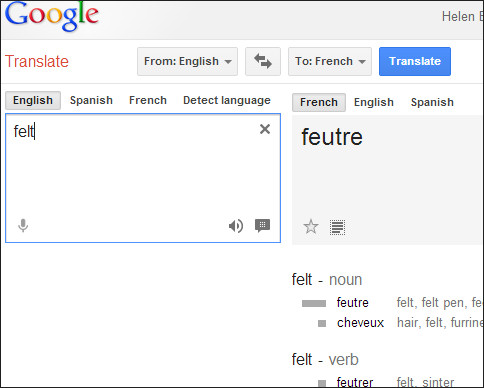Select Spanish as the target language
The width and height of the screenshot is (484, 388).
coord(432,102)
